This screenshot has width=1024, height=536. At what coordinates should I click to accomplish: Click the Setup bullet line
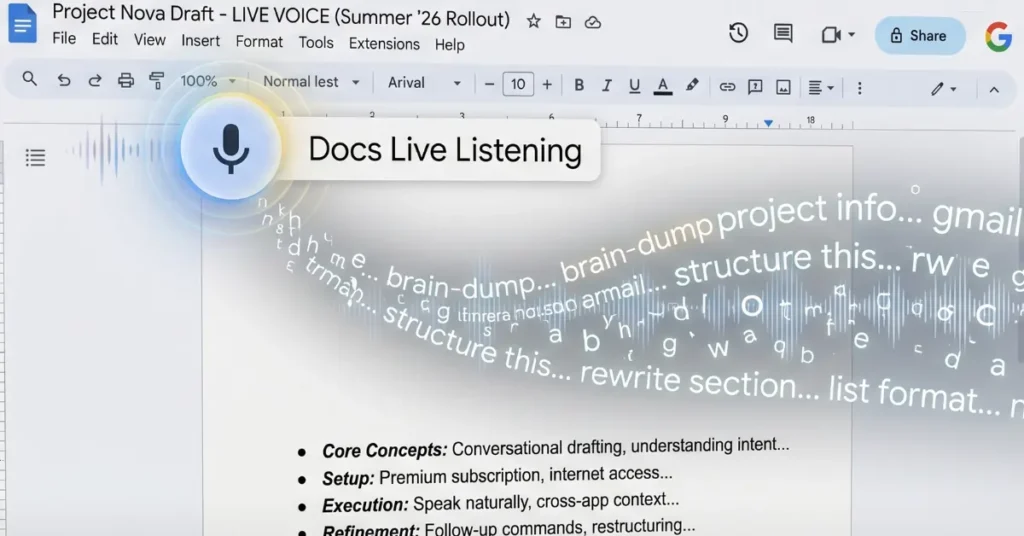(497, 476)
